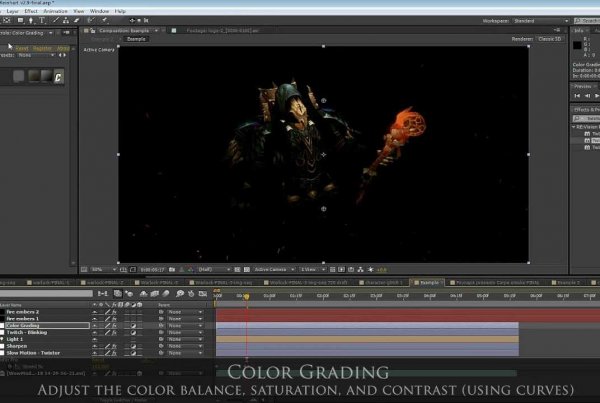Click the Colorista C logo icon
The height and width of the screenshot is (403, 600).
pyautogui.click(x=58, y=77)
